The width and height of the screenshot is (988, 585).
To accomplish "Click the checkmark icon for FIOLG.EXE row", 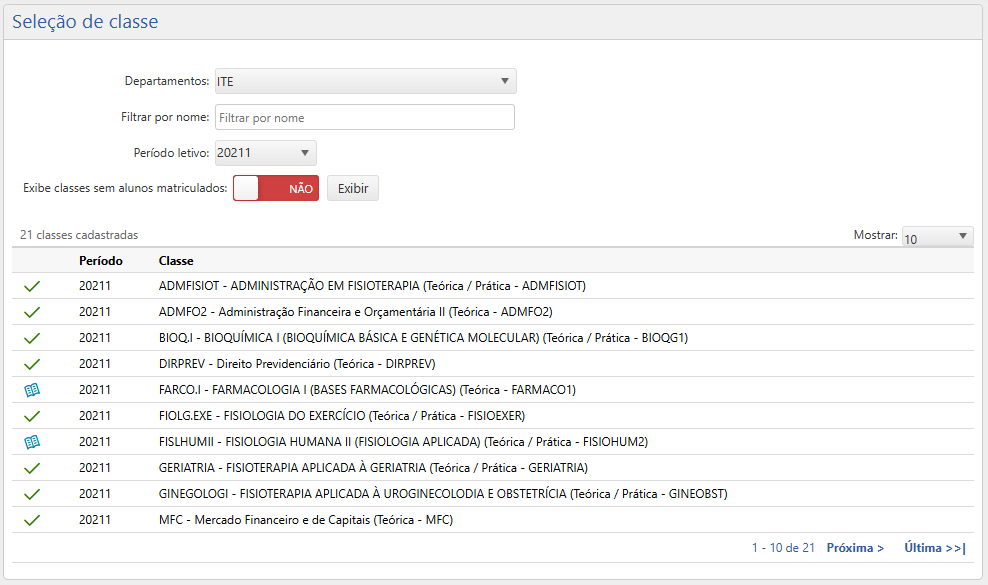I will [32, 416].
